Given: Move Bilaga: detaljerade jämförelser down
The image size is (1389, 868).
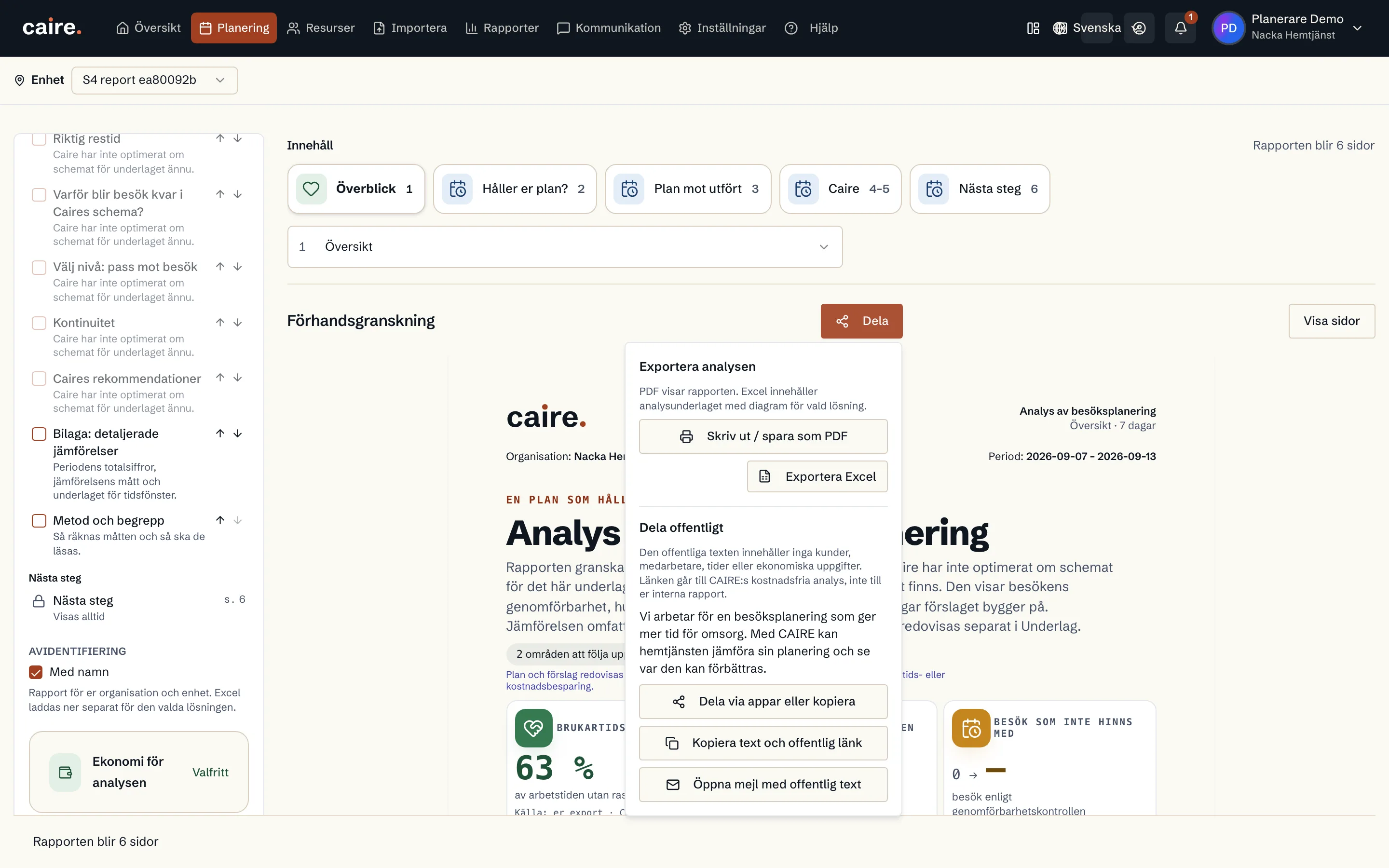Looking at the screenshot, I should coord(238,434).
